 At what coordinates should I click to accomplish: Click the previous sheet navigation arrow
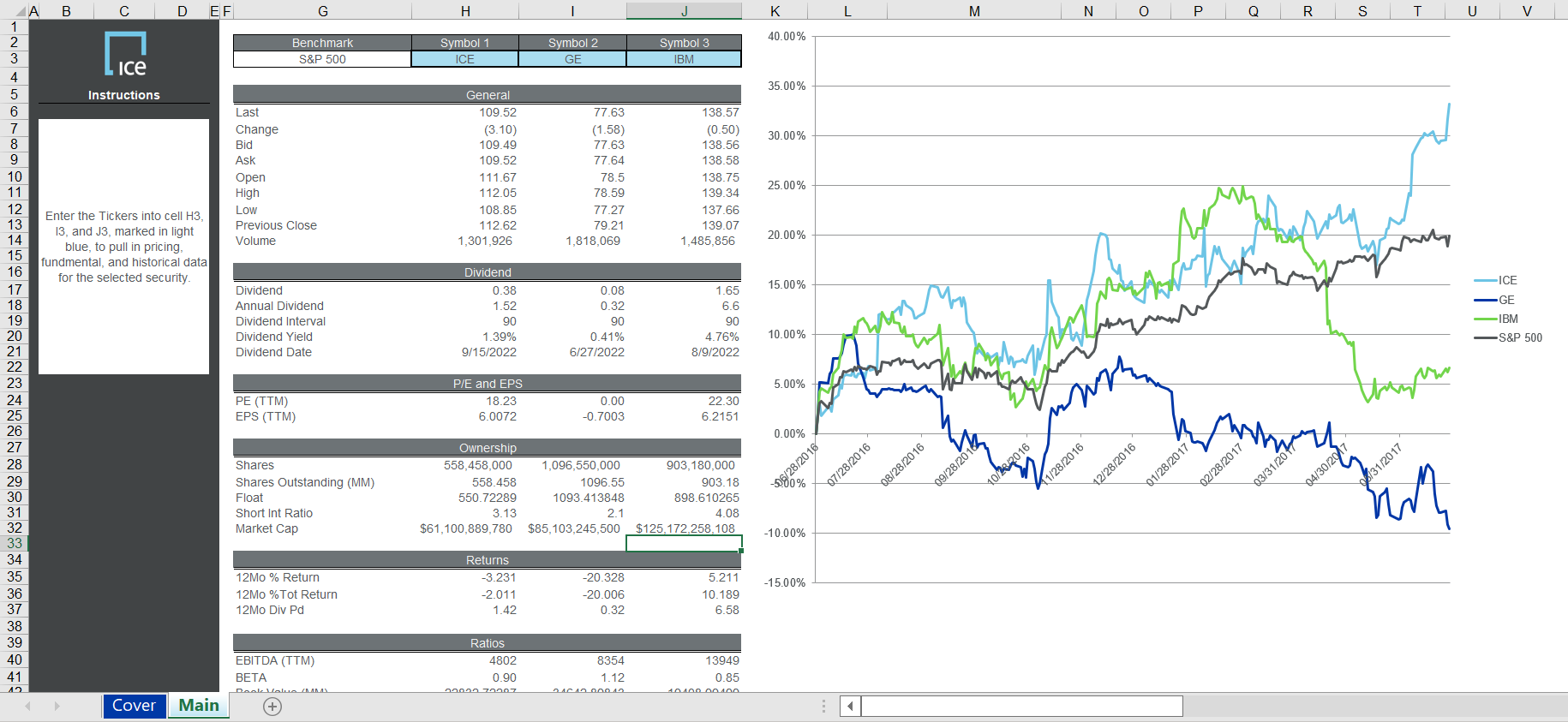[28, 707]
